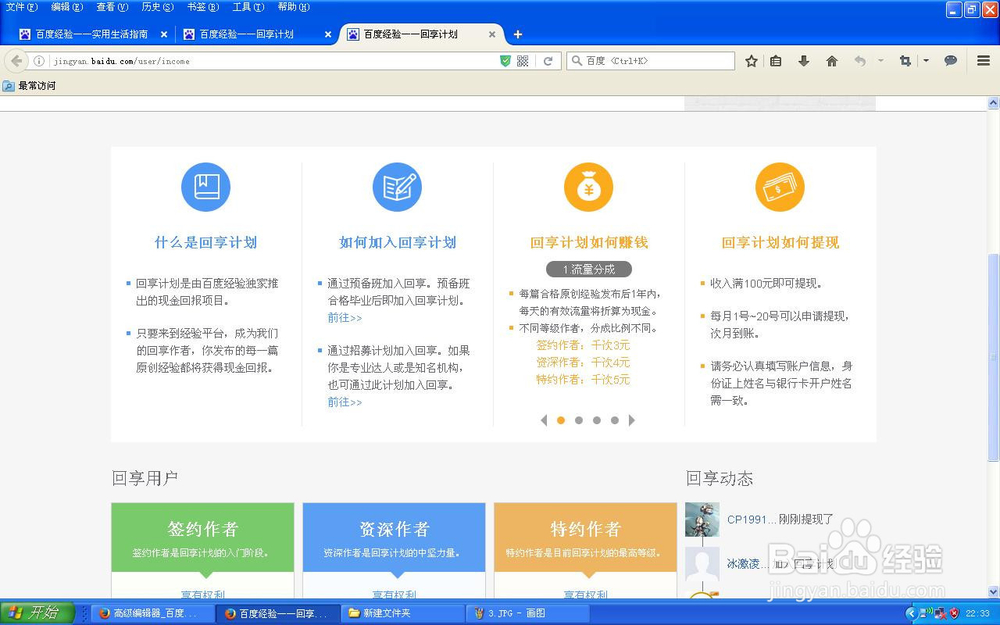The image size is (1000, 625).
Task: Go to next carousel slide arrow
Action: click(631, 420)
